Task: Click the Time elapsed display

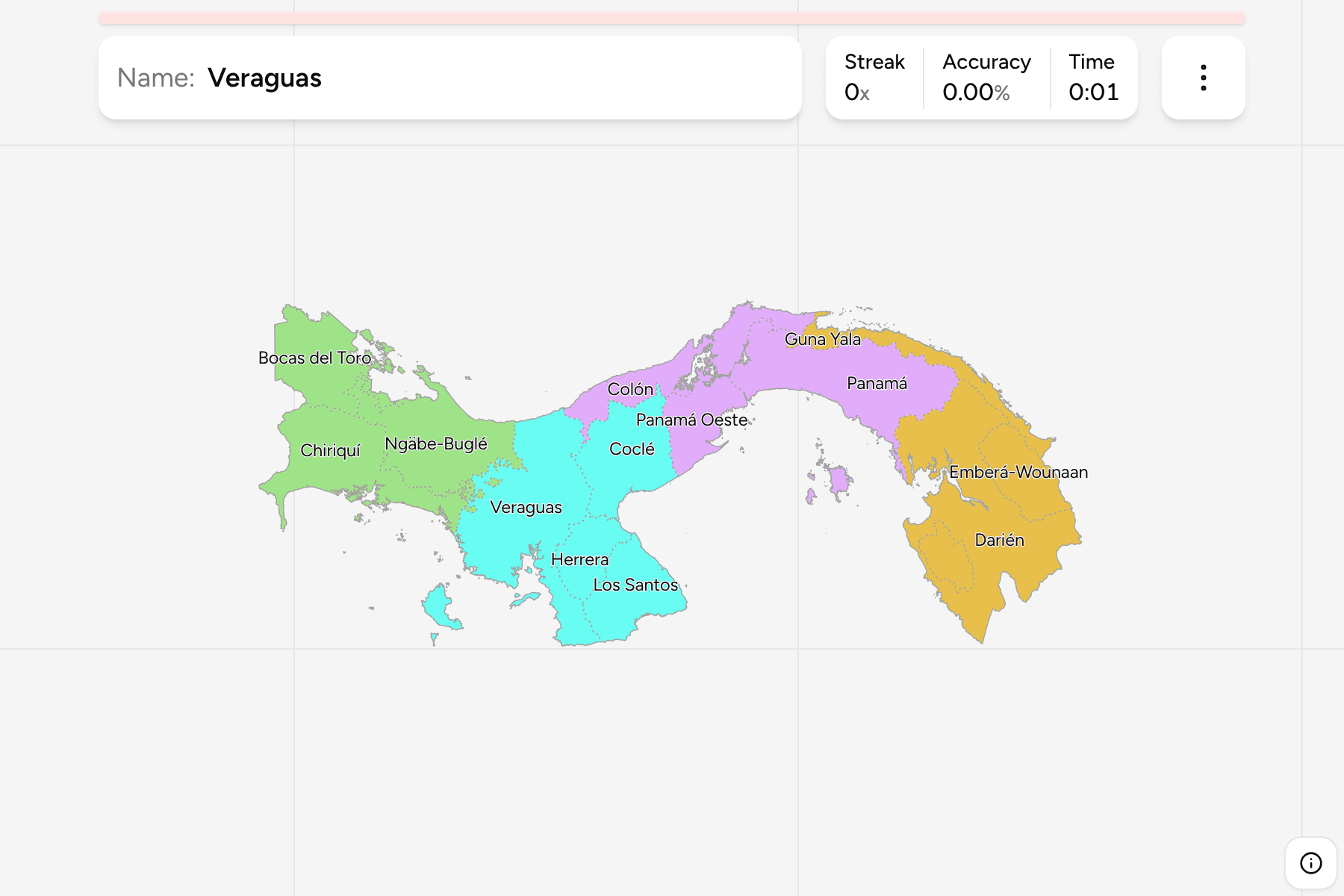Action: coord(1094,78)
